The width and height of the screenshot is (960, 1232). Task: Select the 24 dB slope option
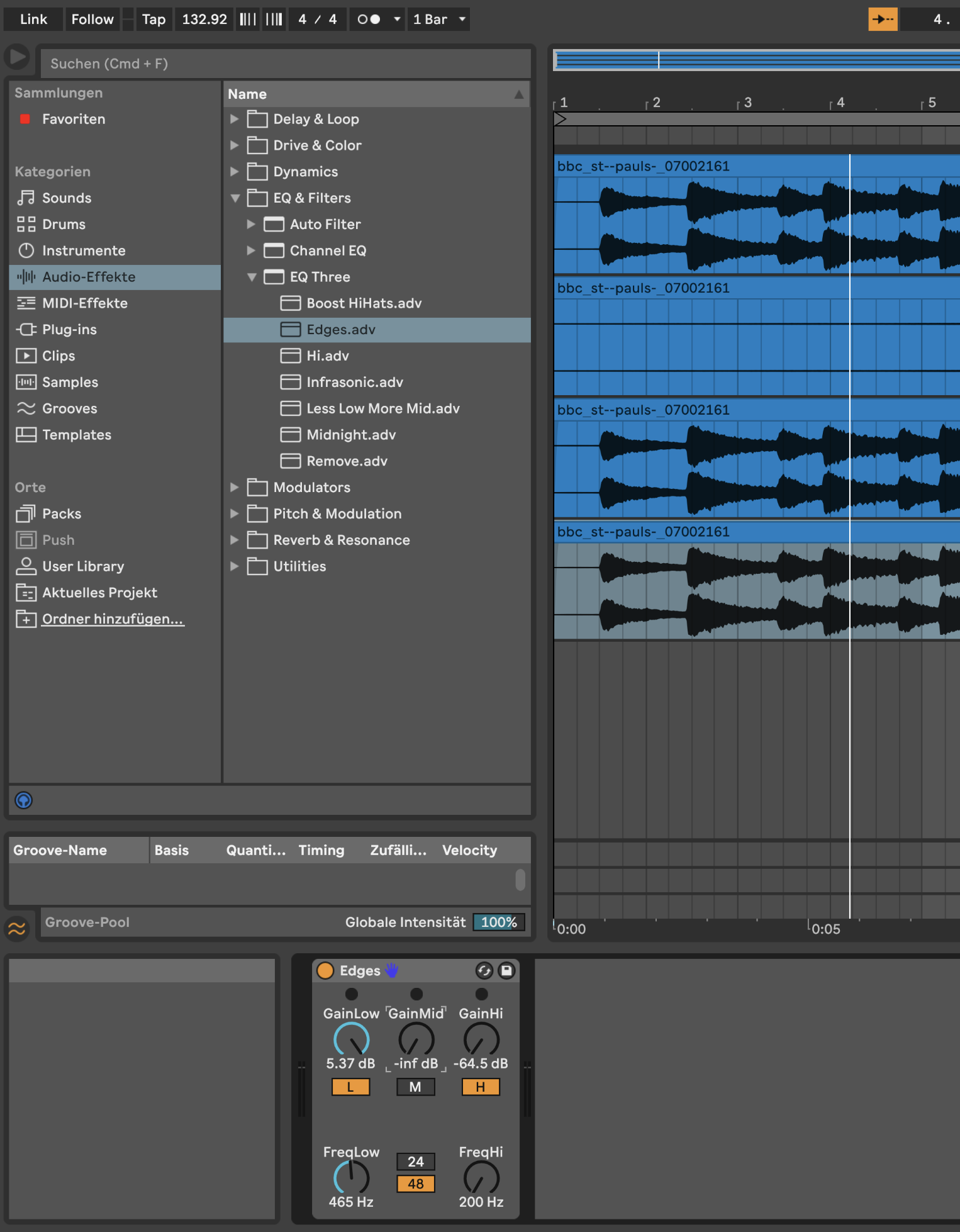(415, 1162)
